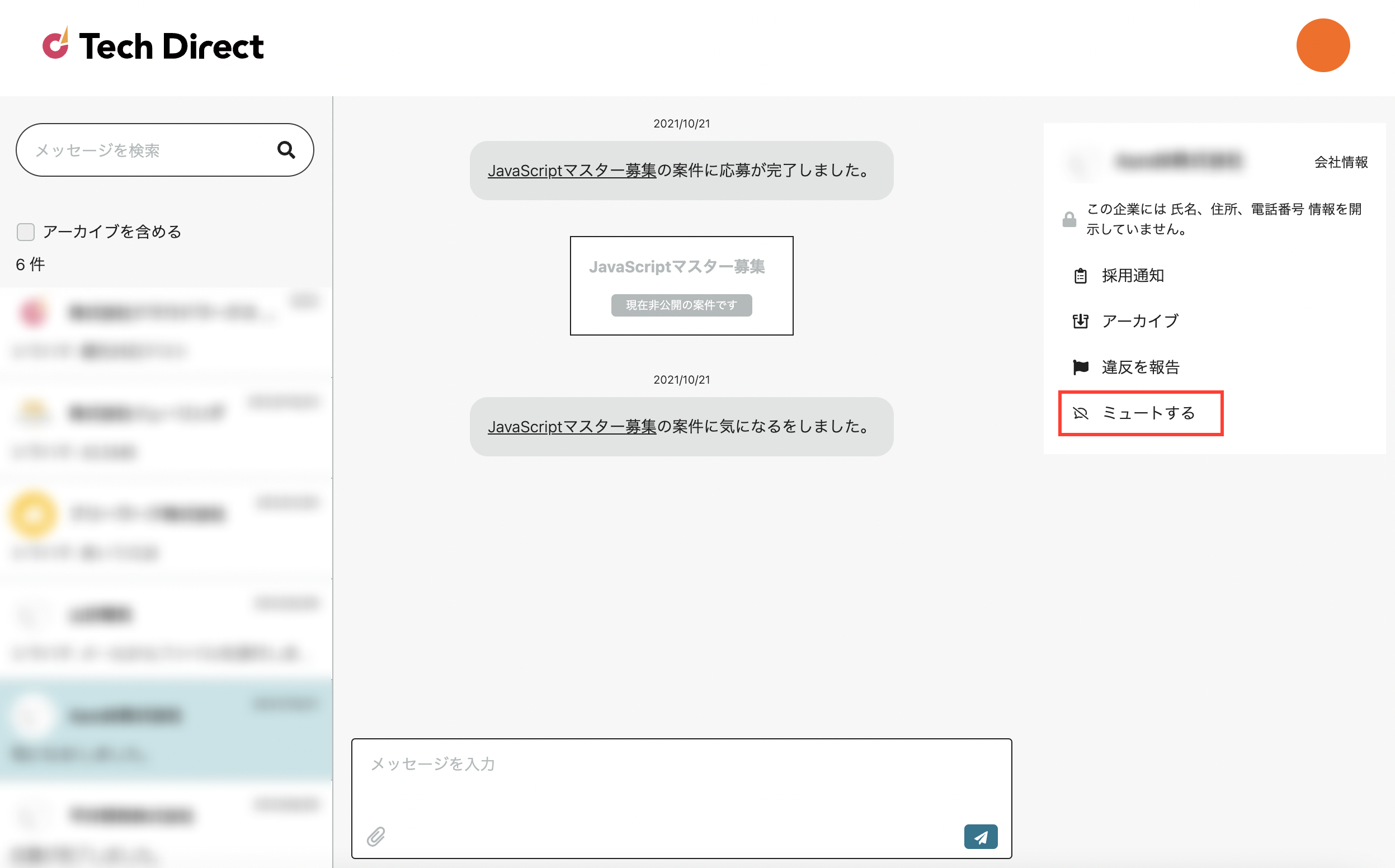
Task: Click the archive icon beside アーカイブ
Action: [1082, 321]
